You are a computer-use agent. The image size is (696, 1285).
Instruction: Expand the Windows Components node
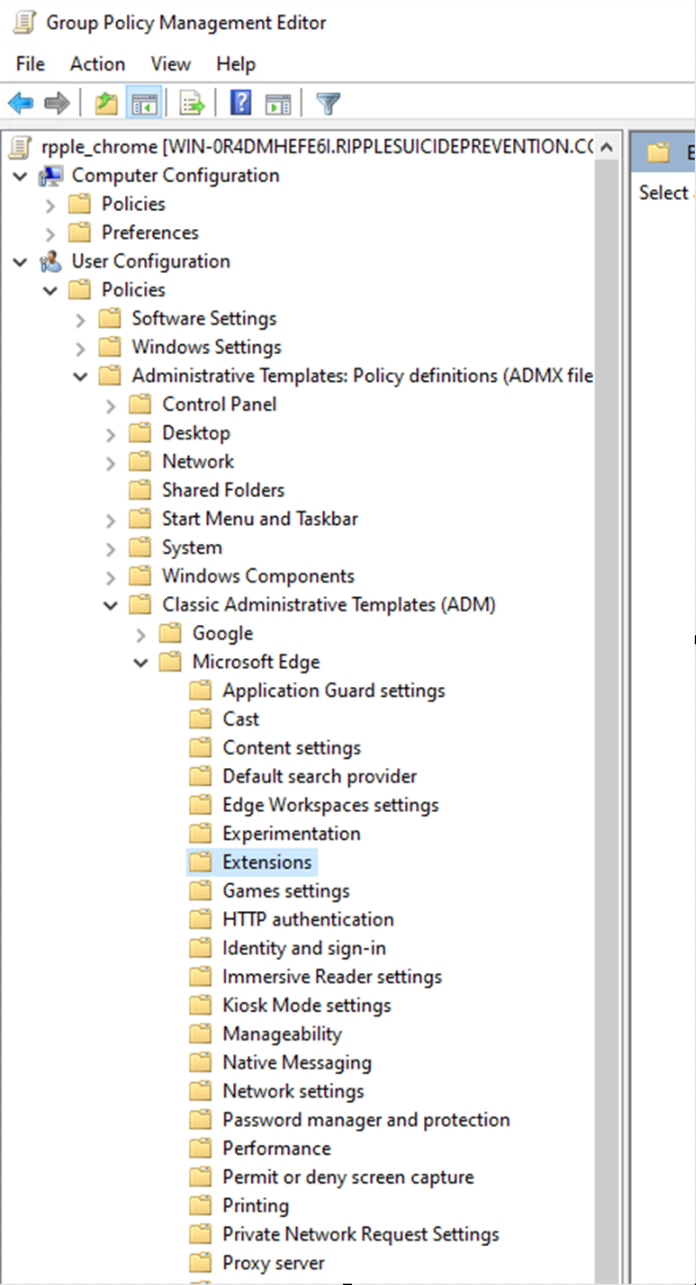pyautogui.click(x=111, y=577)
